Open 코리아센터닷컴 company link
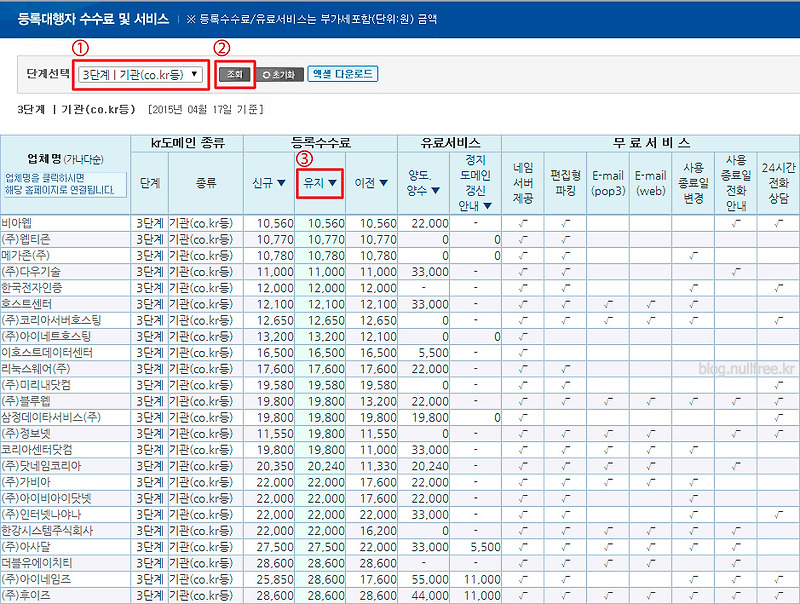The height and width of the screenshot is (604, 800). pyautogui.click(x=37, y=450)
